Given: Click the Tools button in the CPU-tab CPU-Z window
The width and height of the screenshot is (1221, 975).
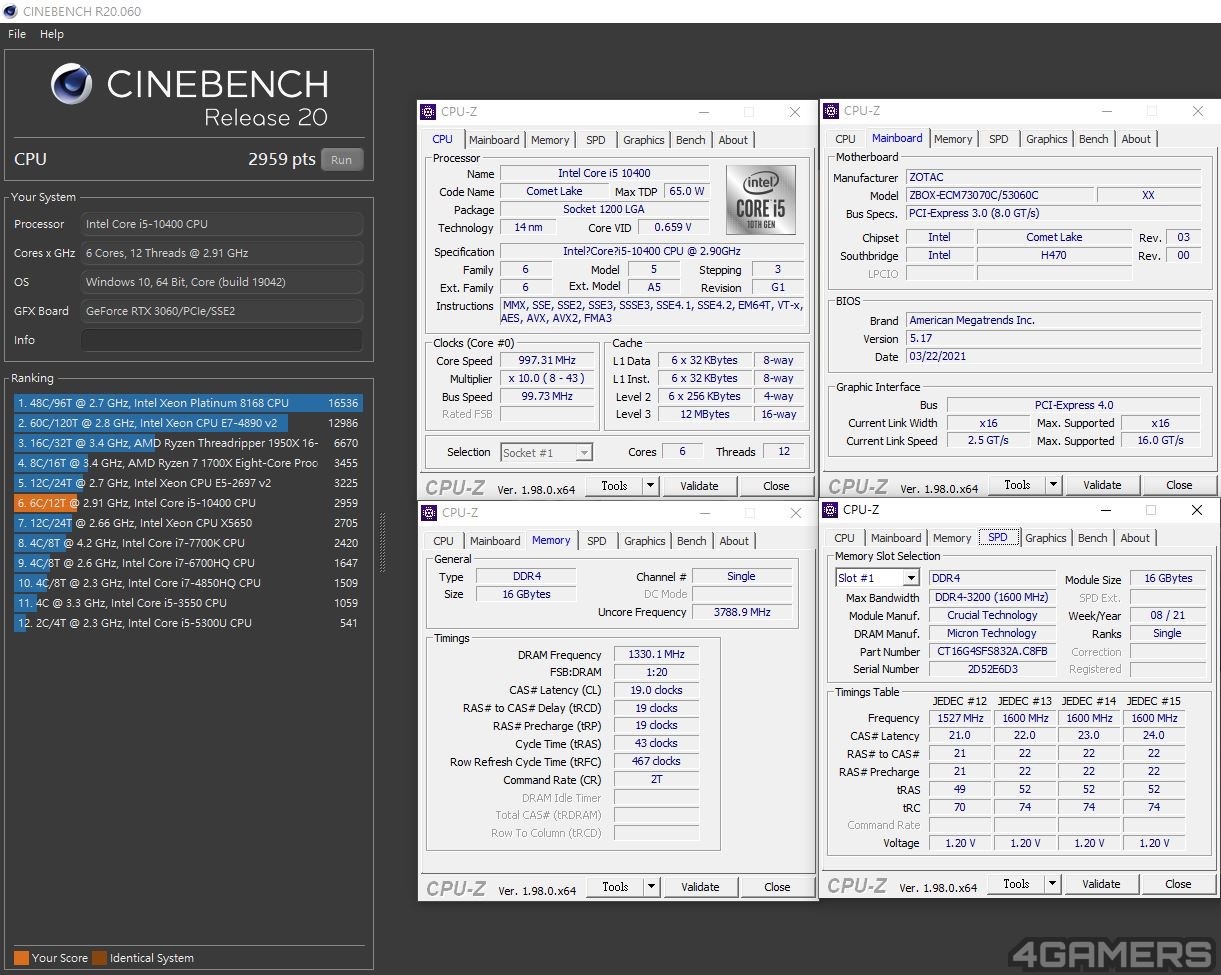Looking at the screenshot, I should (614, 486).
